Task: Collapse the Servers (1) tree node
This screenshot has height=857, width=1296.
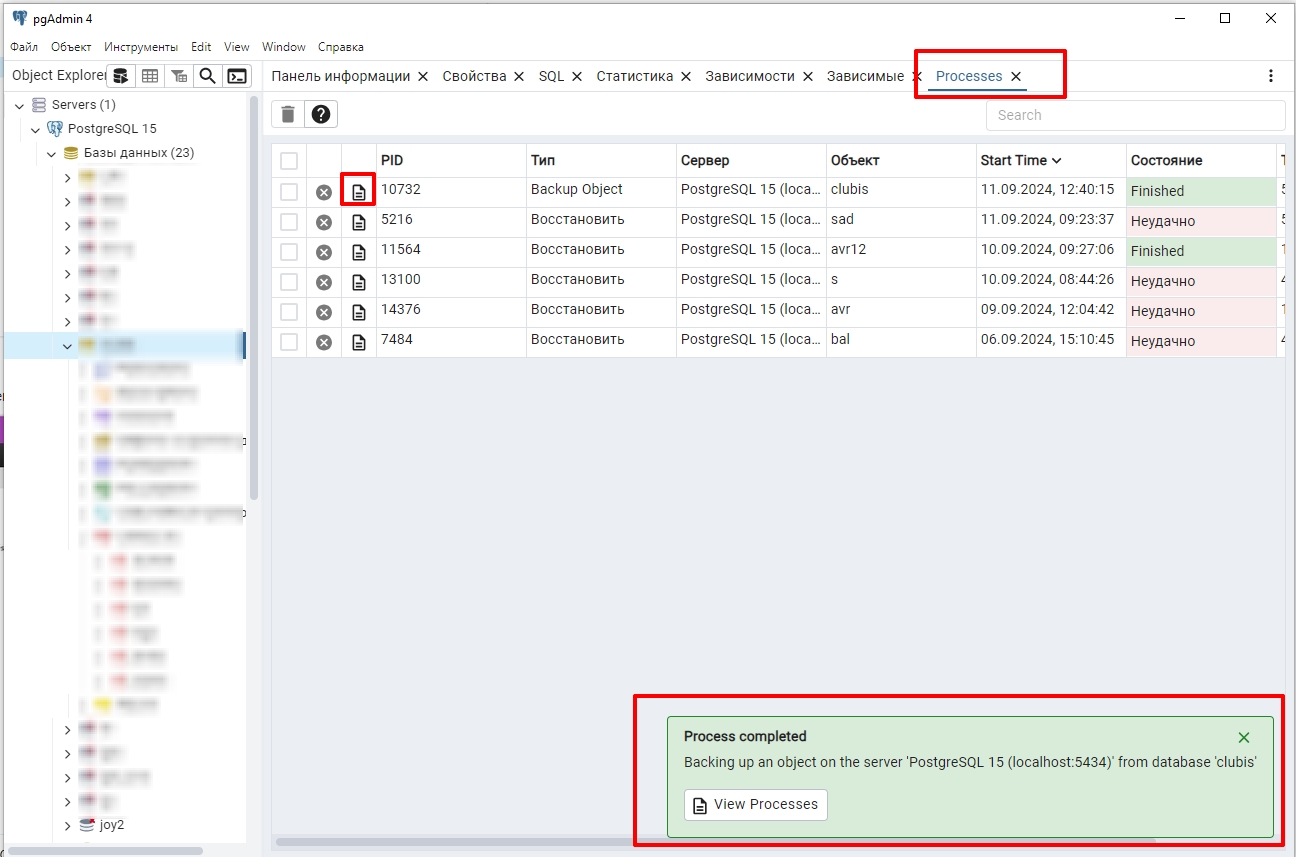Action: point(20,105)
